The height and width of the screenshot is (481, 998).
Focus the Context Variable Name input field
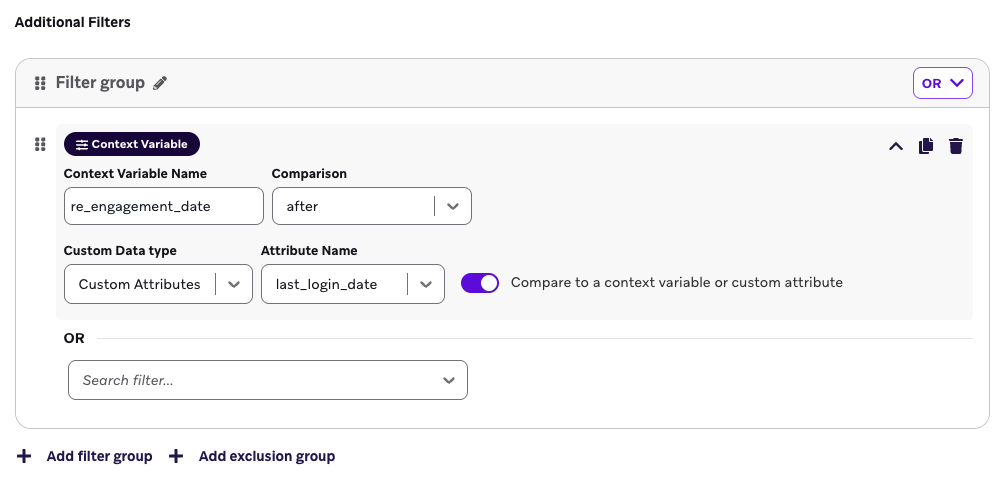click(162, 206)
